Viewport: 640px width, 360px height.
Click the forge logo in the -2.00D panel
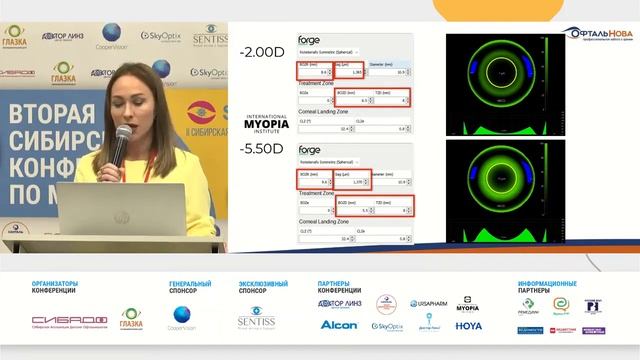click(x=309, y=40)
